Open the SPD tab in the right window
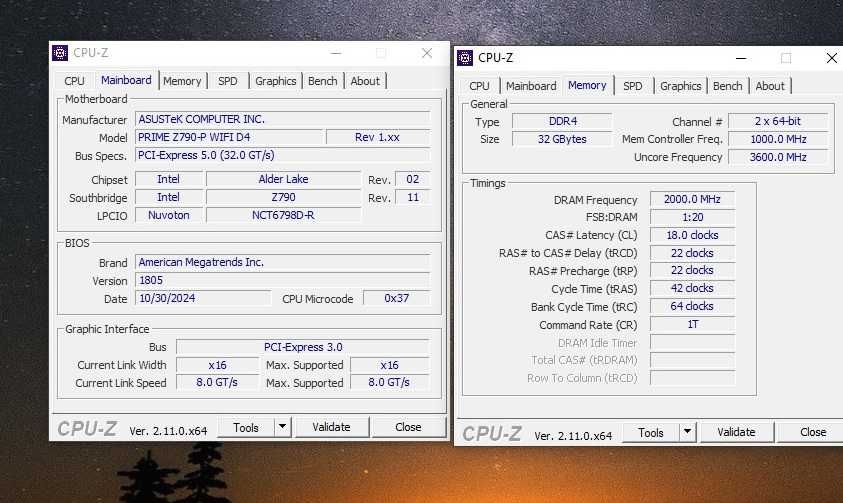This screenshot has height=503, width=843. (x=633, y=86)
